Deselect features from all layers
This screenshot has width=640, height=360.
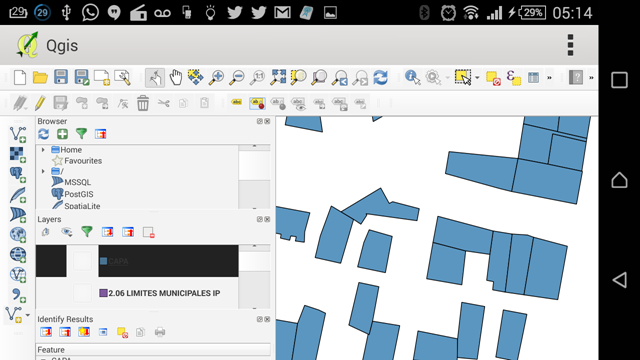click(x=493, y=78)
